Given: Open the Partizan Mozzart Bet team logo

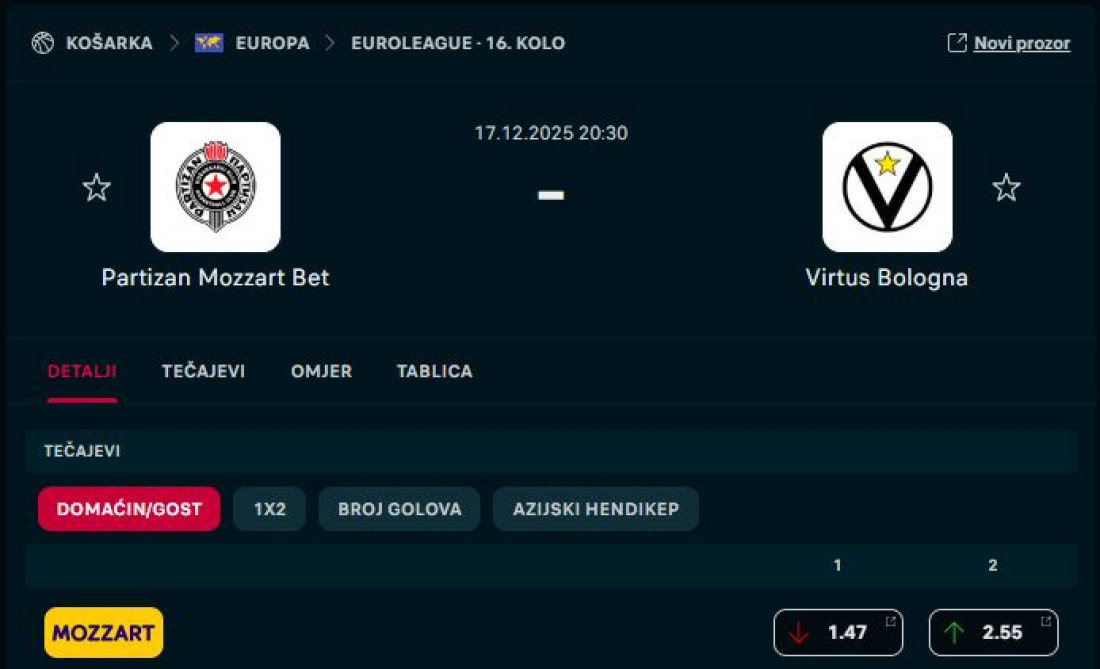Looking at the screenshot, I should 215,187.
